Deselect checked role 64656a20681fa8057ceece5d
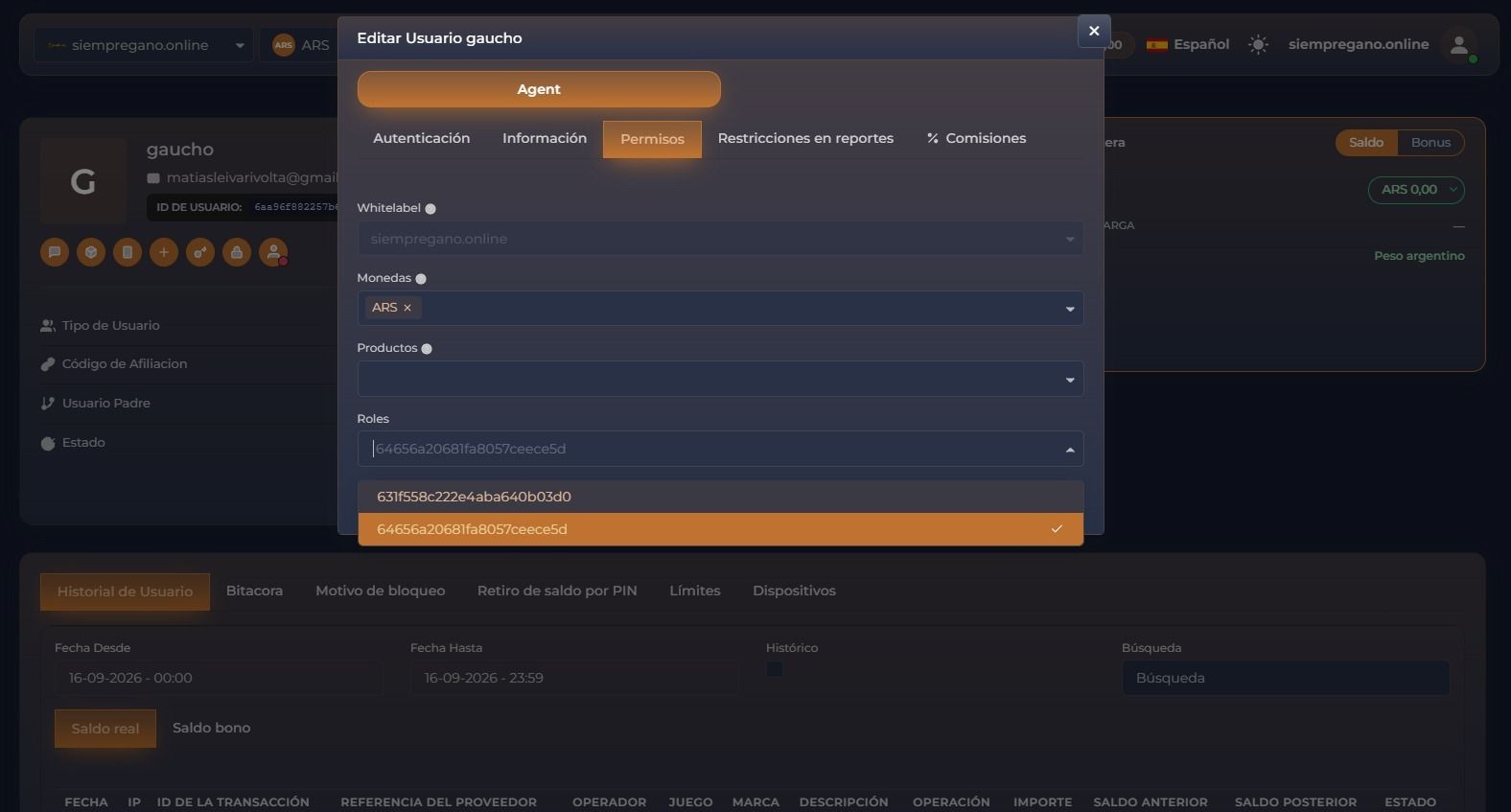Screen dimensions: 1511x812 [721, 529]
